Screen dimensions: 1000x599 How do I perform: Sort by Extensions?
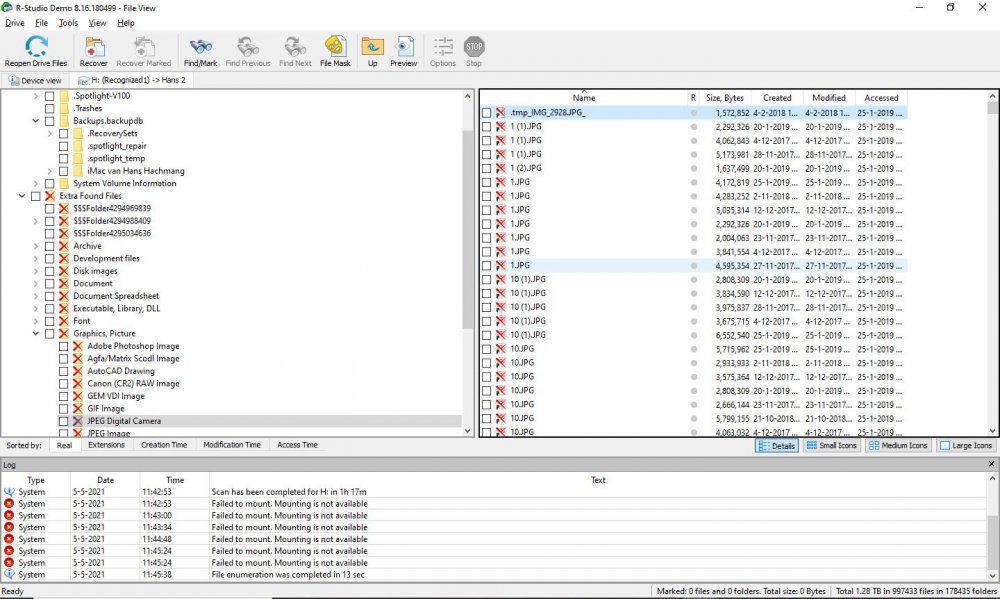(x=106, y=445)
